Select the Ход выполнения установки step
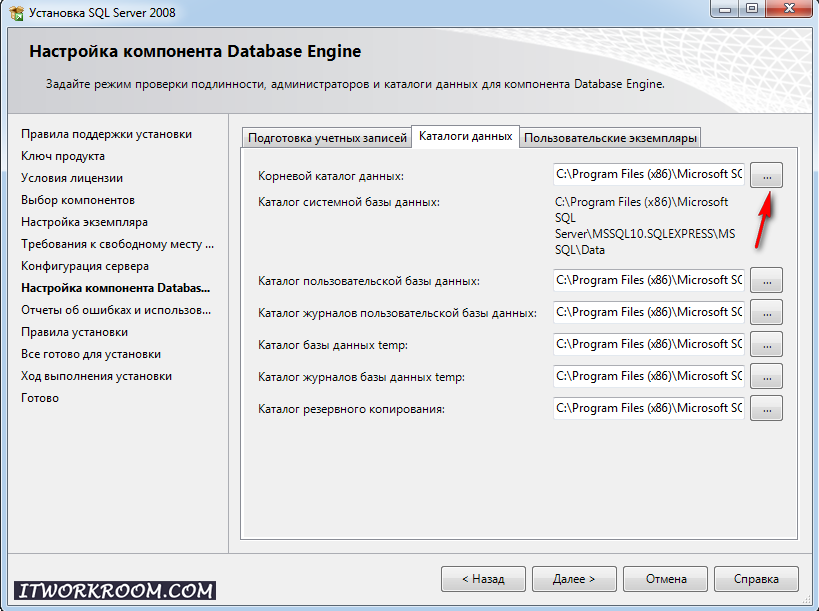This screenshot has height=611, width=819. point(96,376)
